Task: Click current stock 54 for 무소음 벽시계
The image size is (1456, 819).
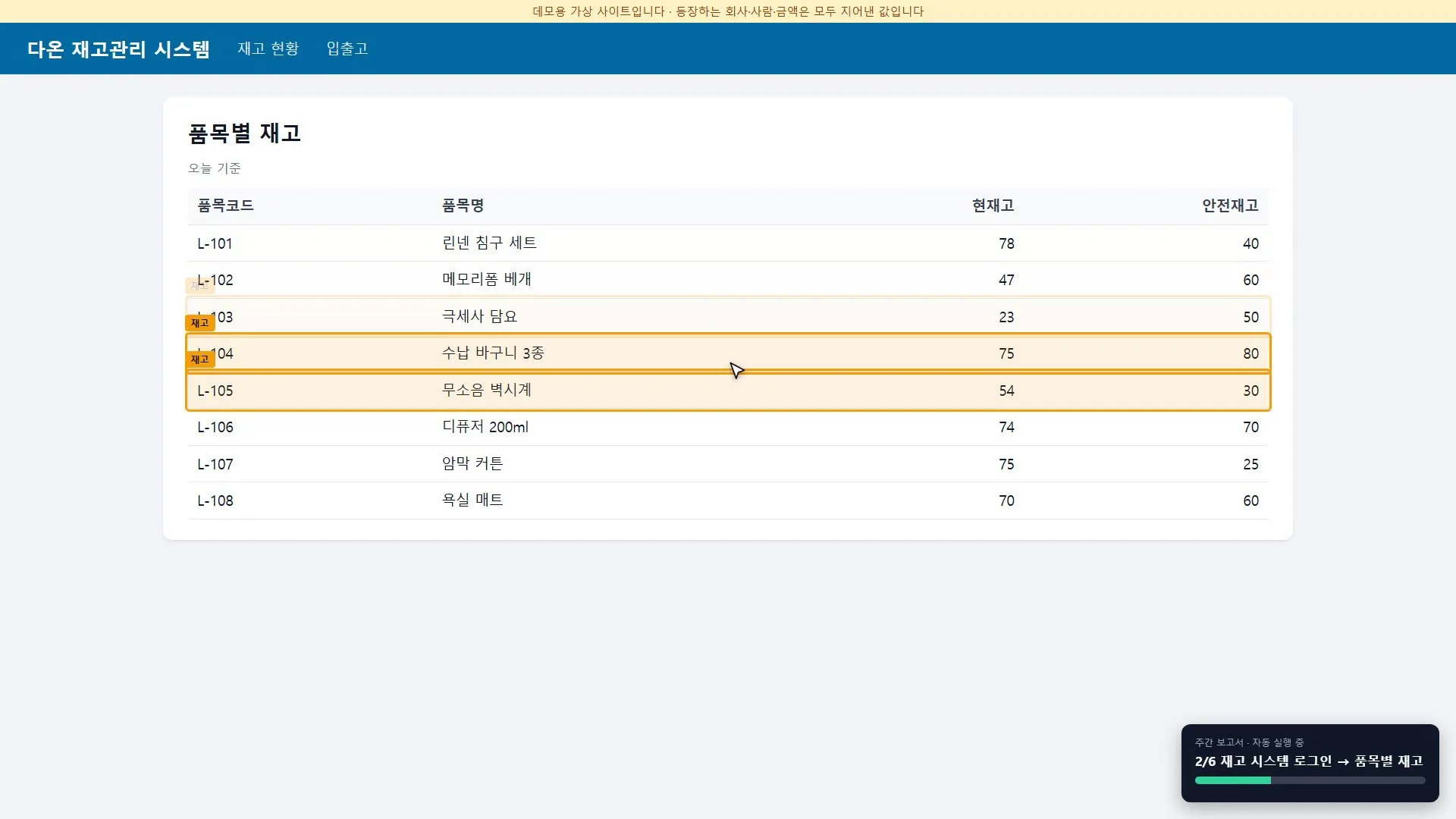Action: point(1006,391)
